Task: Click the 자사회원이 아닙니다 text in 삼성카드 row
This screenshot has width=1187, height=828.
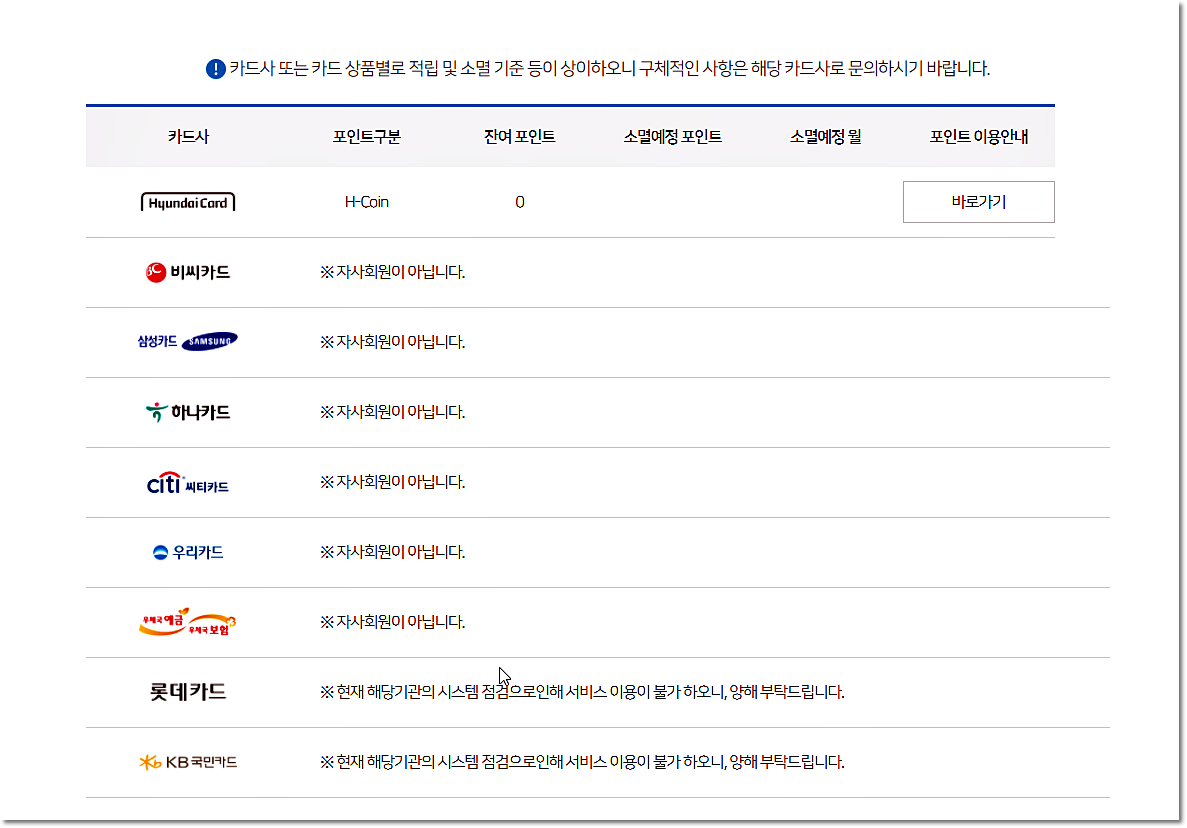Action: [x=392, y=341]
